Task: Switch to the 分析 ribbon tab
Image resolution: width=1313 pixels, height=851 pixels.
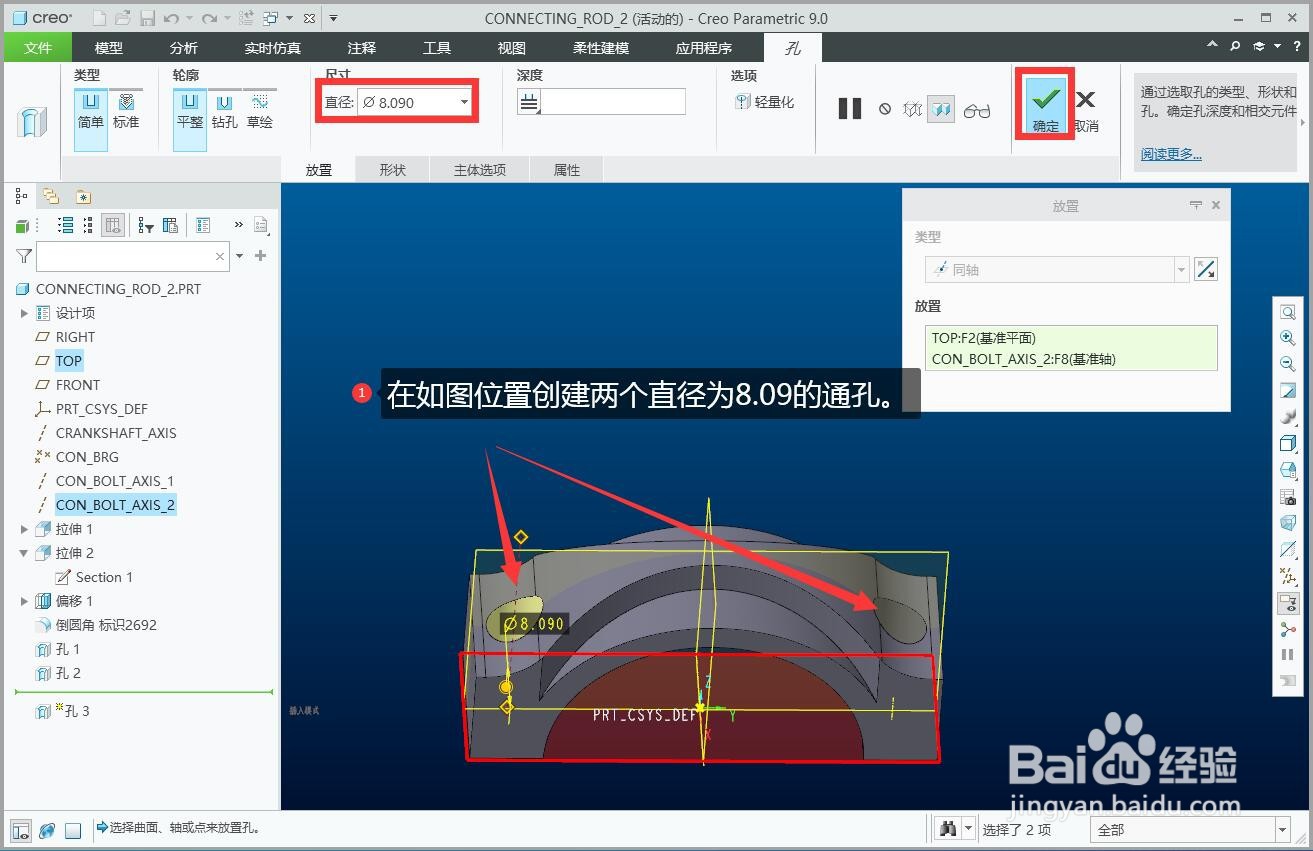Action: click(x=184, y=47)
